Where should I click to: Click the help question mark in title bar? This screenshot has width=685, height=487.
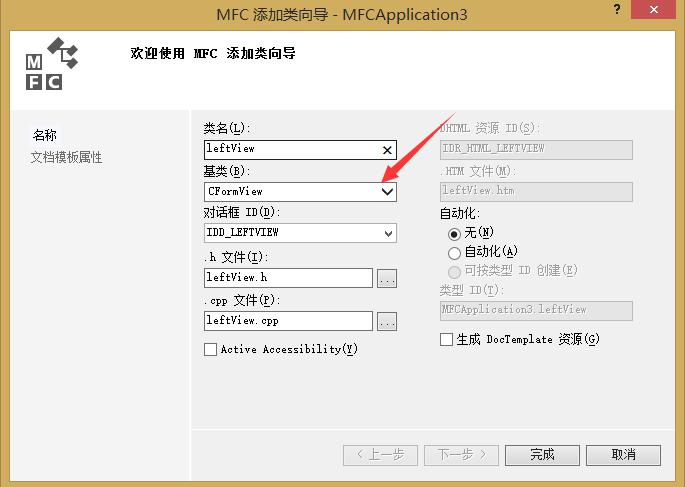pos(617,9)
